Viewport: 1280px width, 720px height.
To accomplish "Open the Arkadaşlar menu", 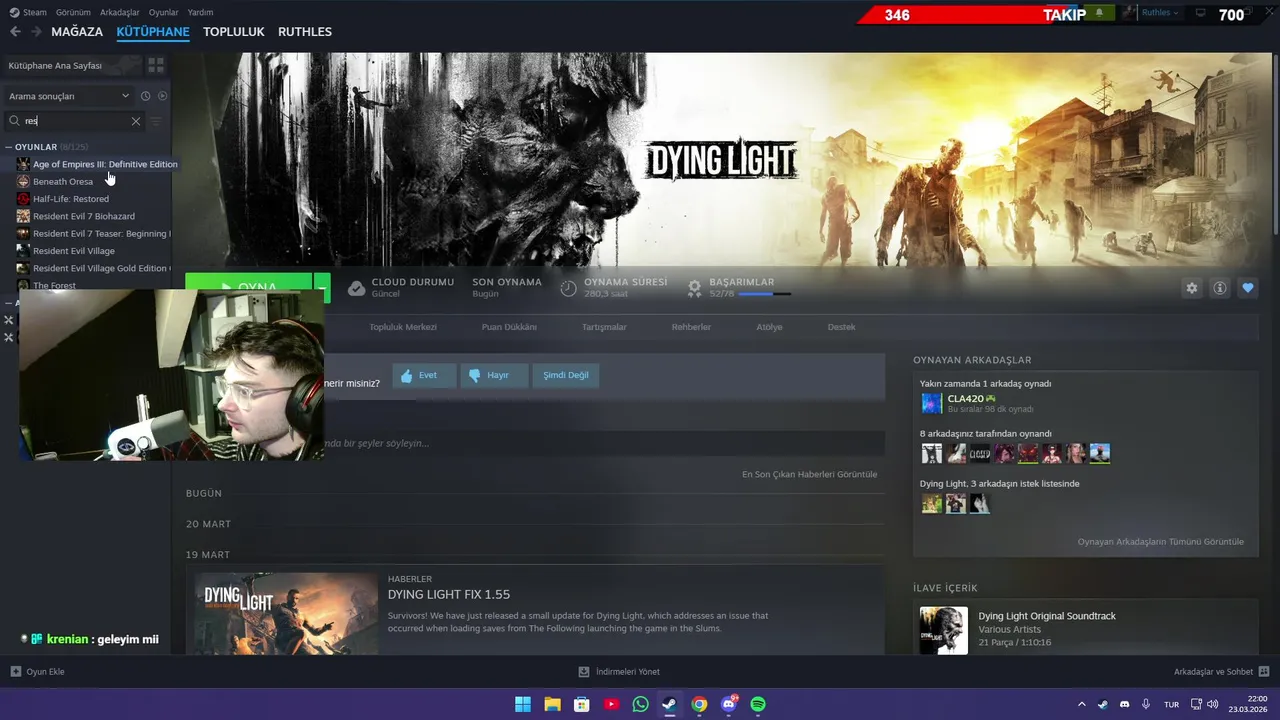I will 120,12.
